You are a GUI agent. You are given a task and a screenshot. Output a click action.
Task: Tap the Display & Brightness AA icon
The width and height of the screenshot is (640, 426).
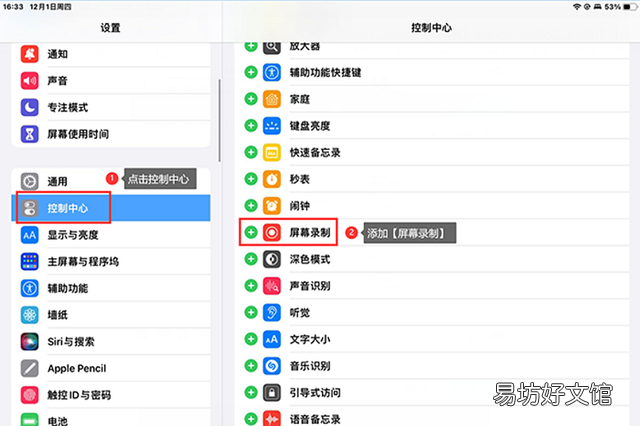29,235
